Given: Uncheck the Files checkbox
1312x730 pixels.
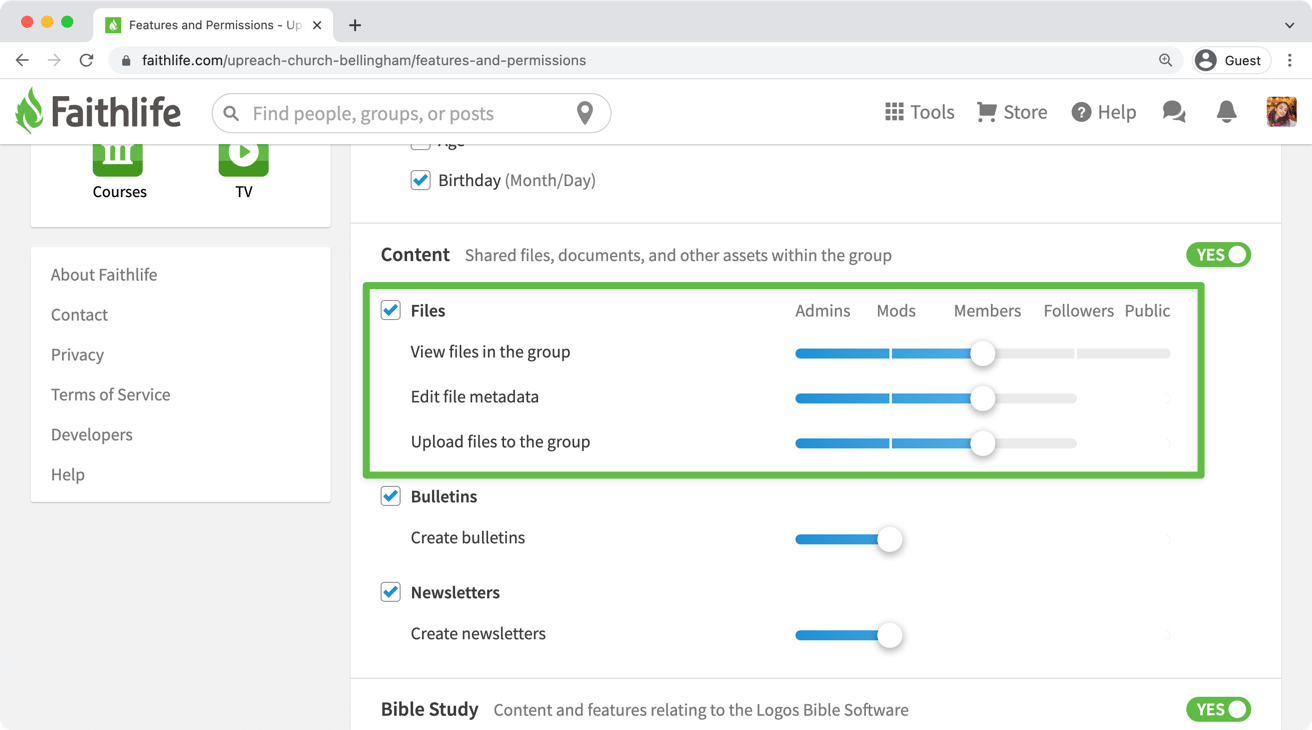Looking at the screenshot, I should 391,310.
